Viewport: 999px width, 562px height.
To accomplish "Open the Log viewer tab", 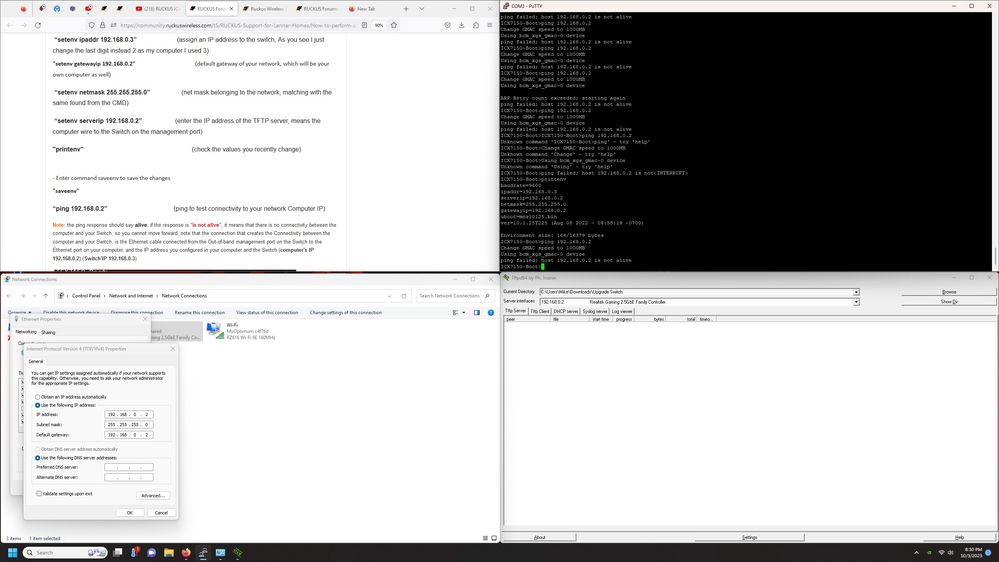I will click(620, 311).
